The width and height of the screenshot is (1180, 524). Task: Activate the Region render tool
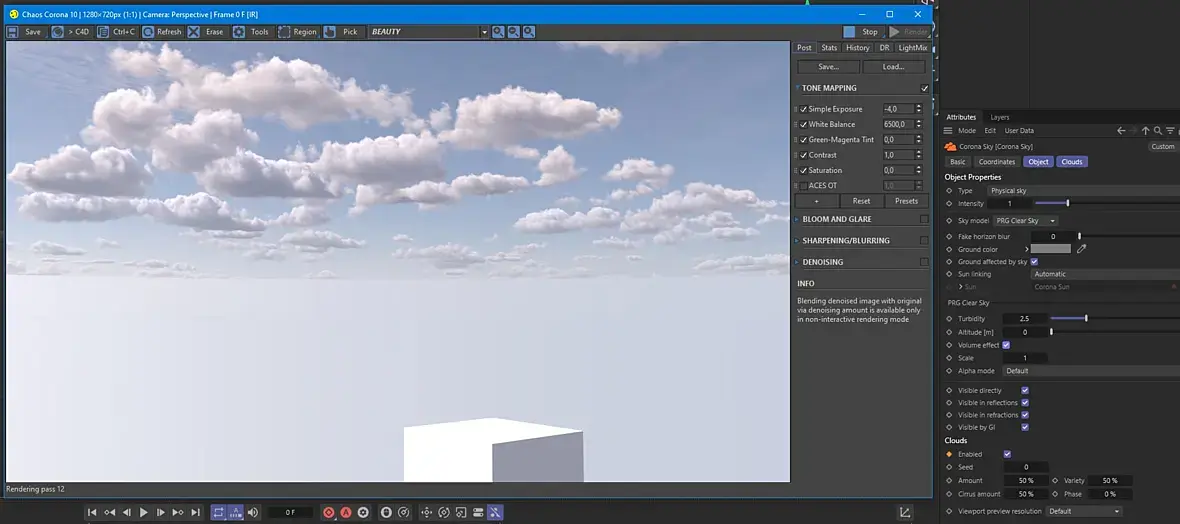click(x=297, y=32)
